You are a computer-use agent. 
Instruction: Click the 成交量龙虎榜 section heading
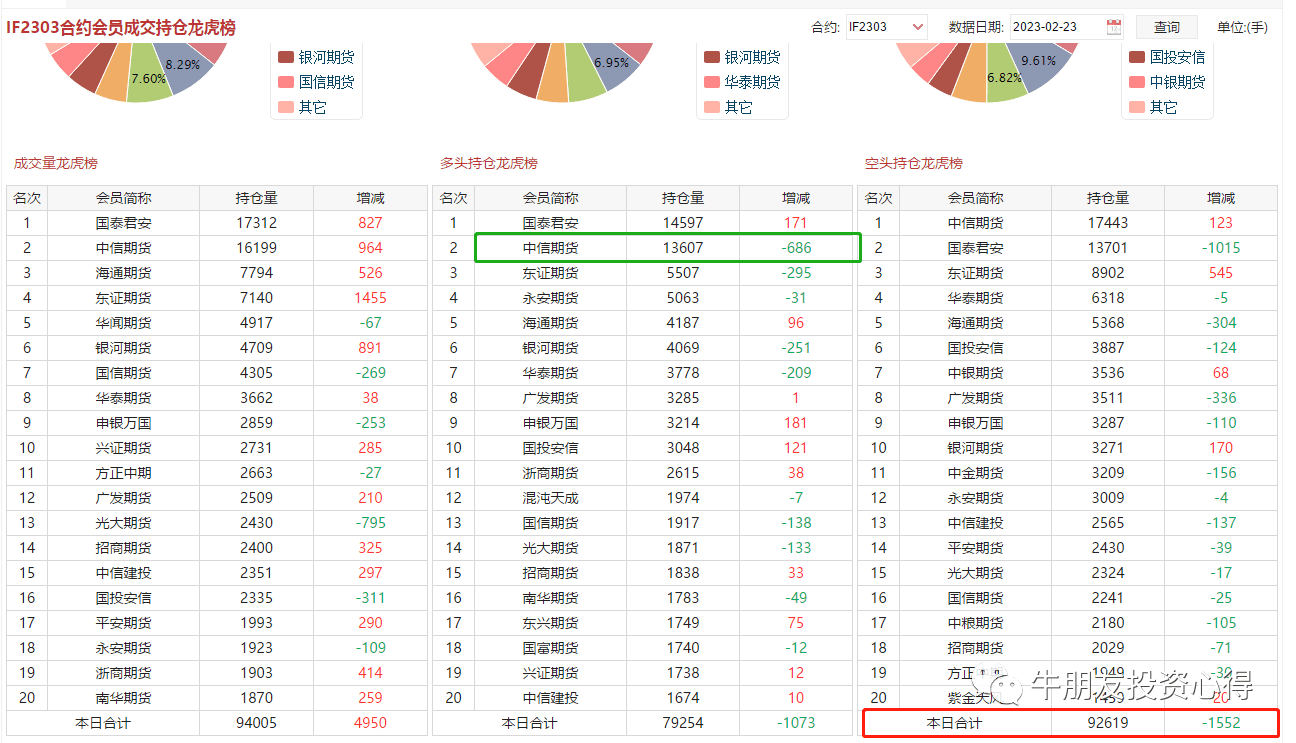click(56, 163)
